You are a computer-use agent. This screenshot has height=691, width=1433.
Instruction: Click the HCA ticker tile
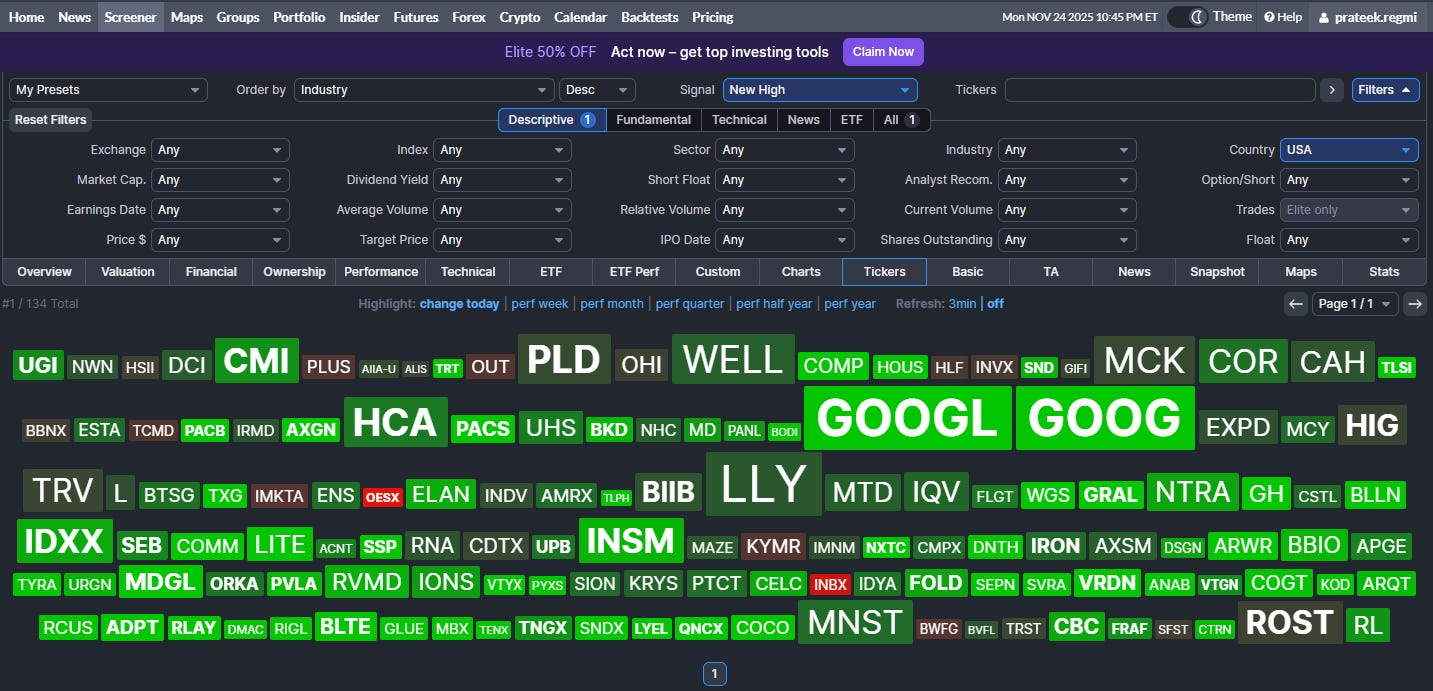(x=395, y=423)
